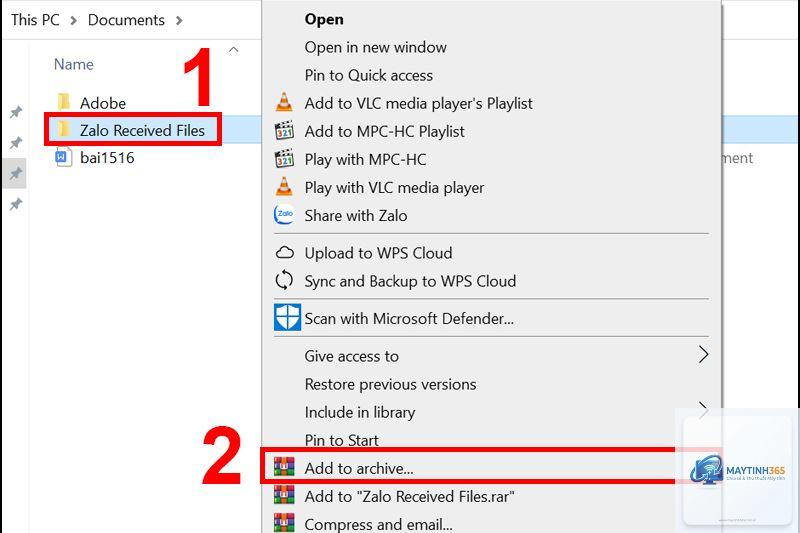This screenshot has width=800, height=533.
Task: Select Add to archive... menu entry
Action: (x=359, y=468)
